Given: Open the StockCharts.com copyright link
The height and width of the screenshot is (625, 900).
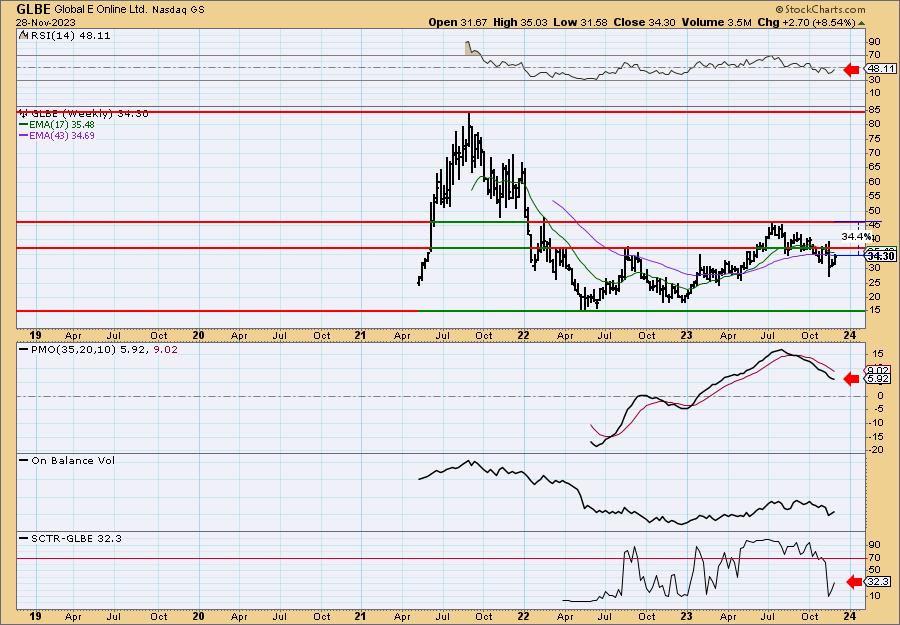Looking at the screenshot, I should click(x=820, y=9).
